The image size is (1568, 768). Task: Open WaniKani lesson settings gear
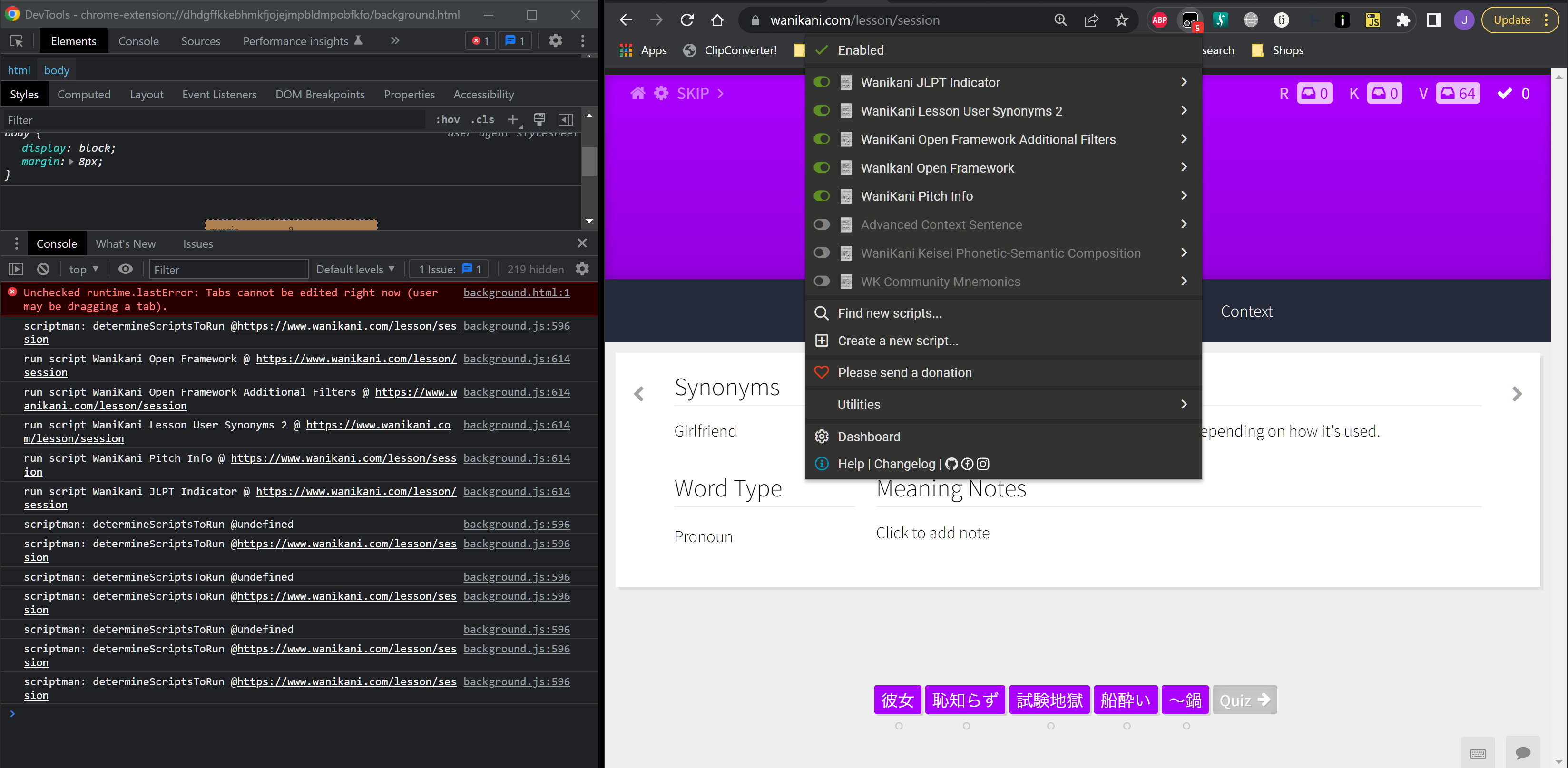click(661, 93)
